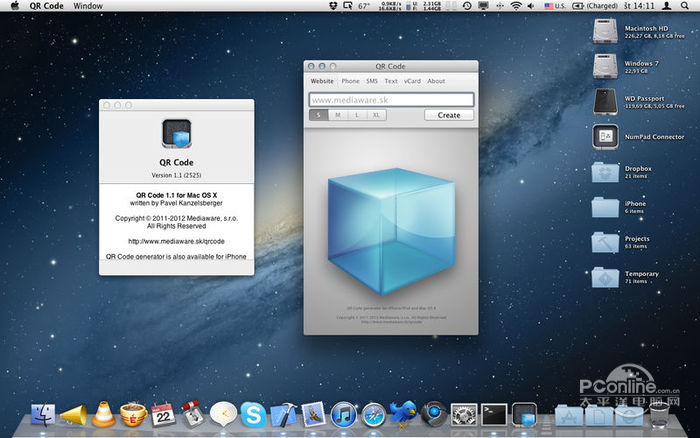The height and width of the screenshot is (438, 700).
Task: Open Safari from the dock
Action: coord(374,414)
